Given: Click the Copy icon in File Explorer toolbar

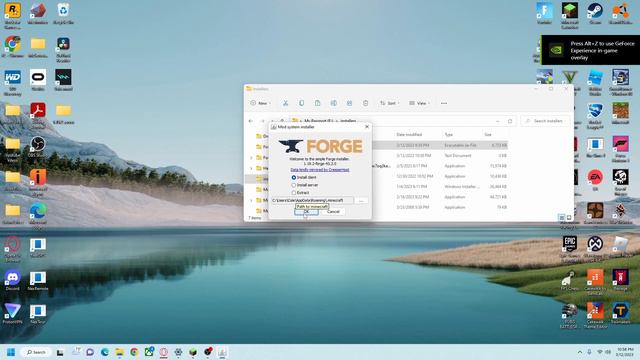Looking at the screenshot, I should (x=302, y=103).
